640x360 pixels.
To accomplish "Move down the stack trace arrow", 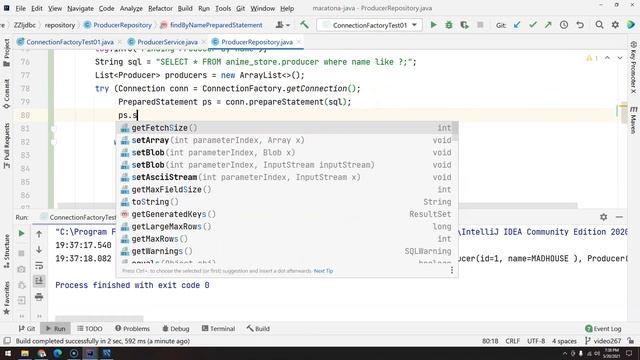I will (x=39, y=249).
